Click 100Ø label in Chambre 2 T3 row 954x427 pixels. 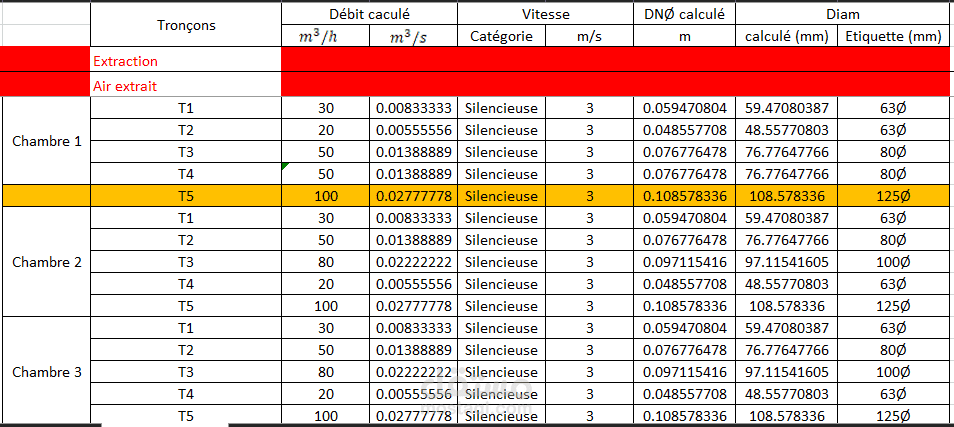pyautogui.click(x=894, y=262)
